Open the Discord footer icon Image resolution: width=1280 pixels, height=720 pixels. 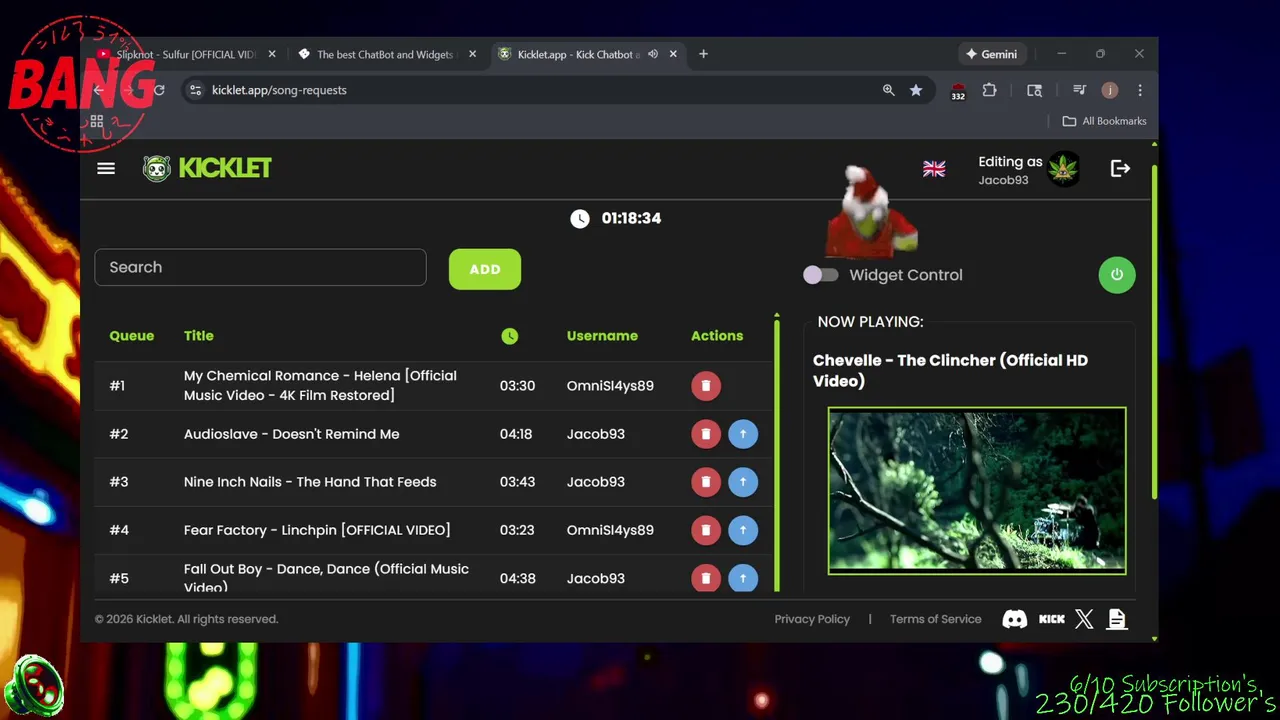[x=1014, y=619]
